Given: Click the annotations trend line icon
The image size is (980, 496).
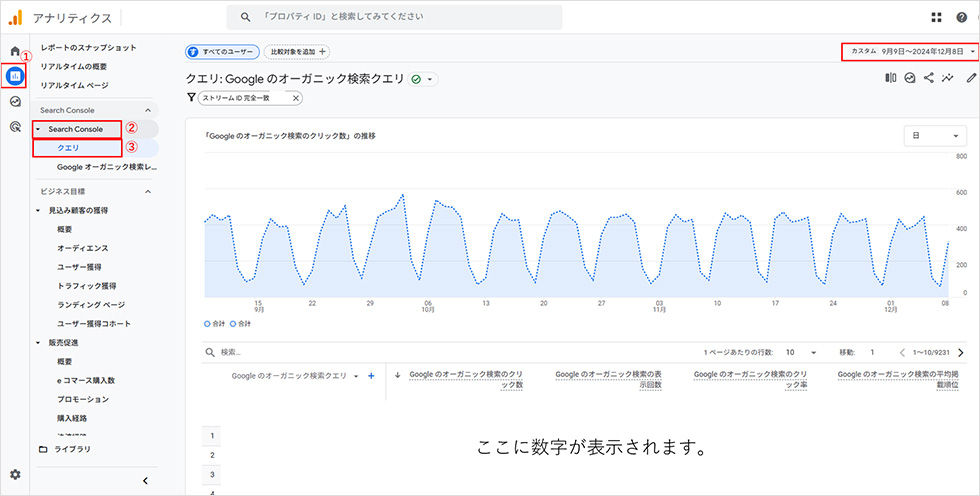Looking at the screenshot, I should 948,78.
